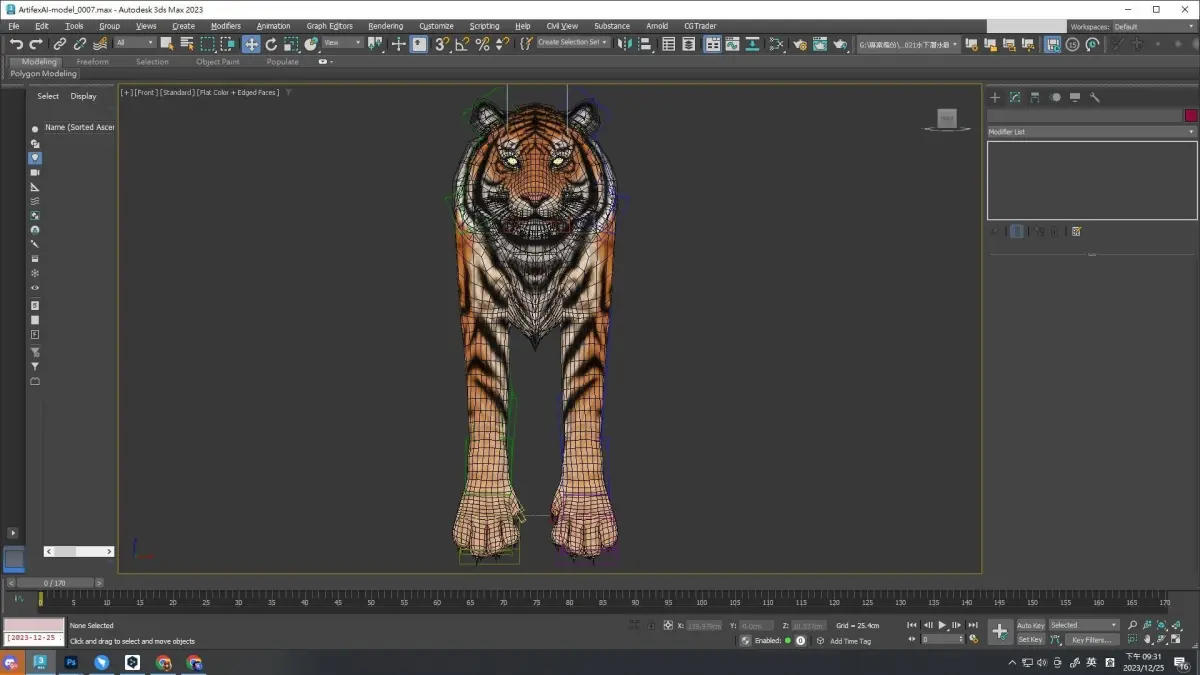1200x675 pixels.
Task: Select the Move transform tool
Action: [251, 44]
